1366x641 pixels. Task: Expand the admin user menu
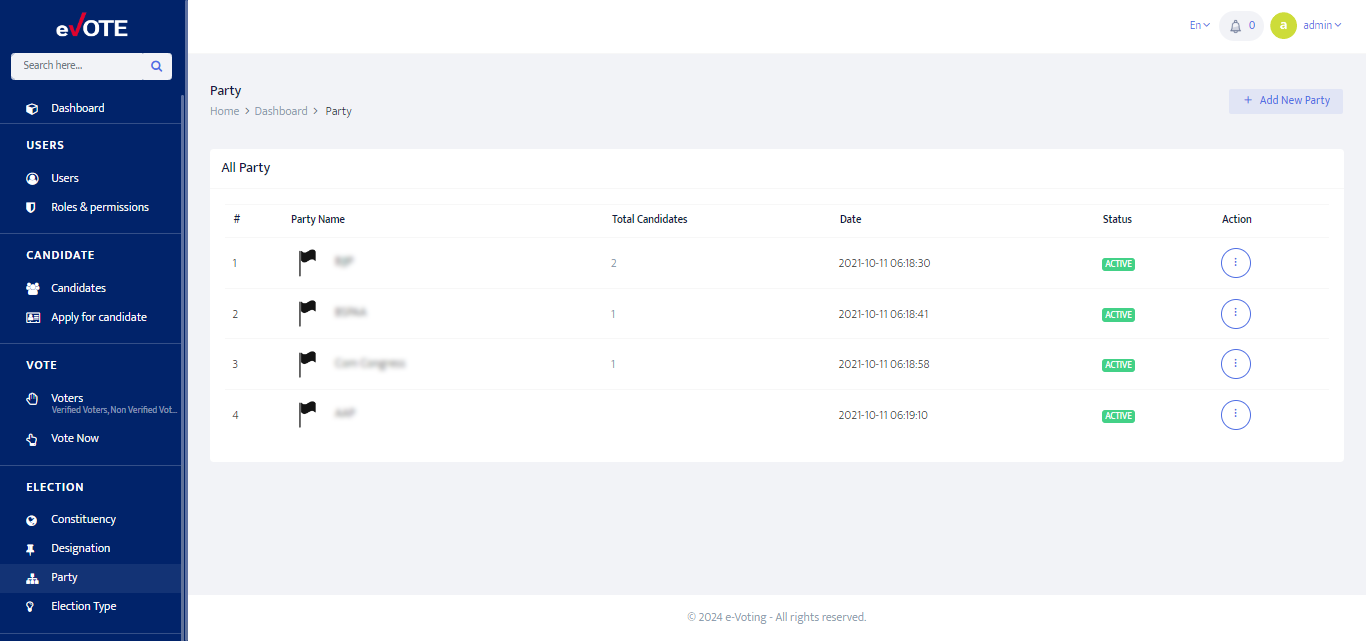tap(1321, 26)
